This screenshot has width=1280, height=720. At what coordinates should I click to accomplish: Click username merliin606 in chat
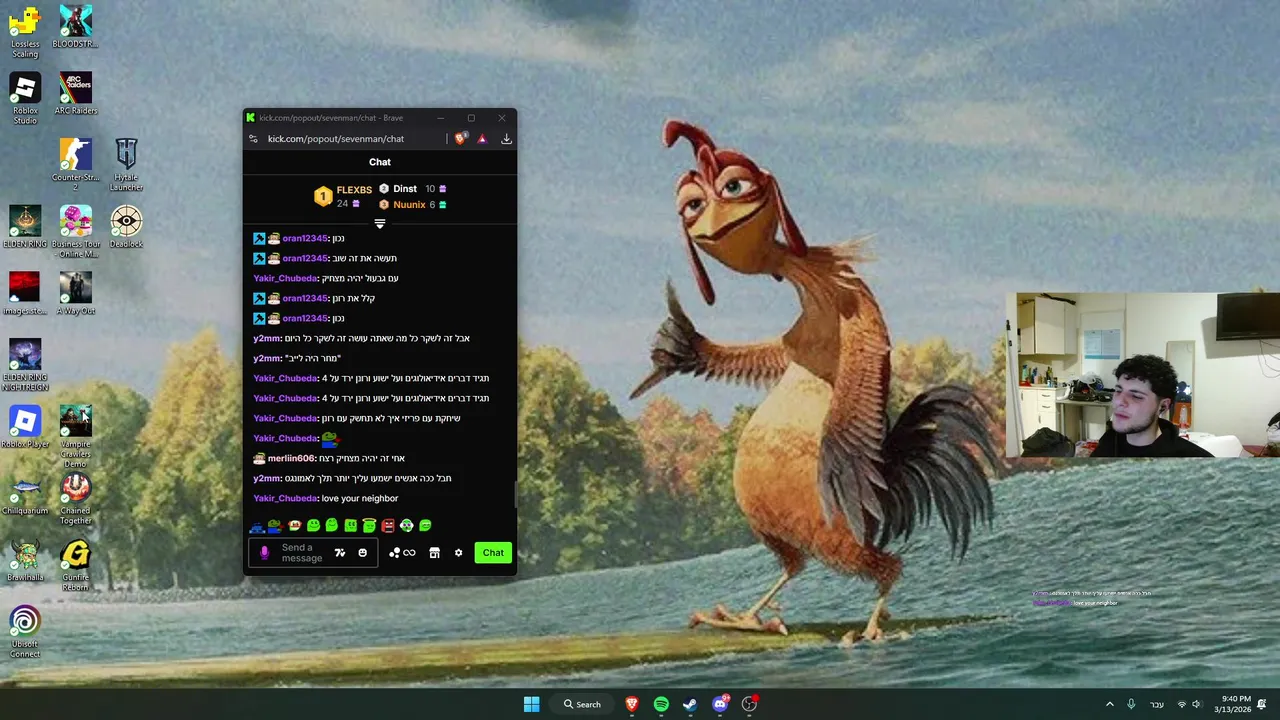pos(292,458)
